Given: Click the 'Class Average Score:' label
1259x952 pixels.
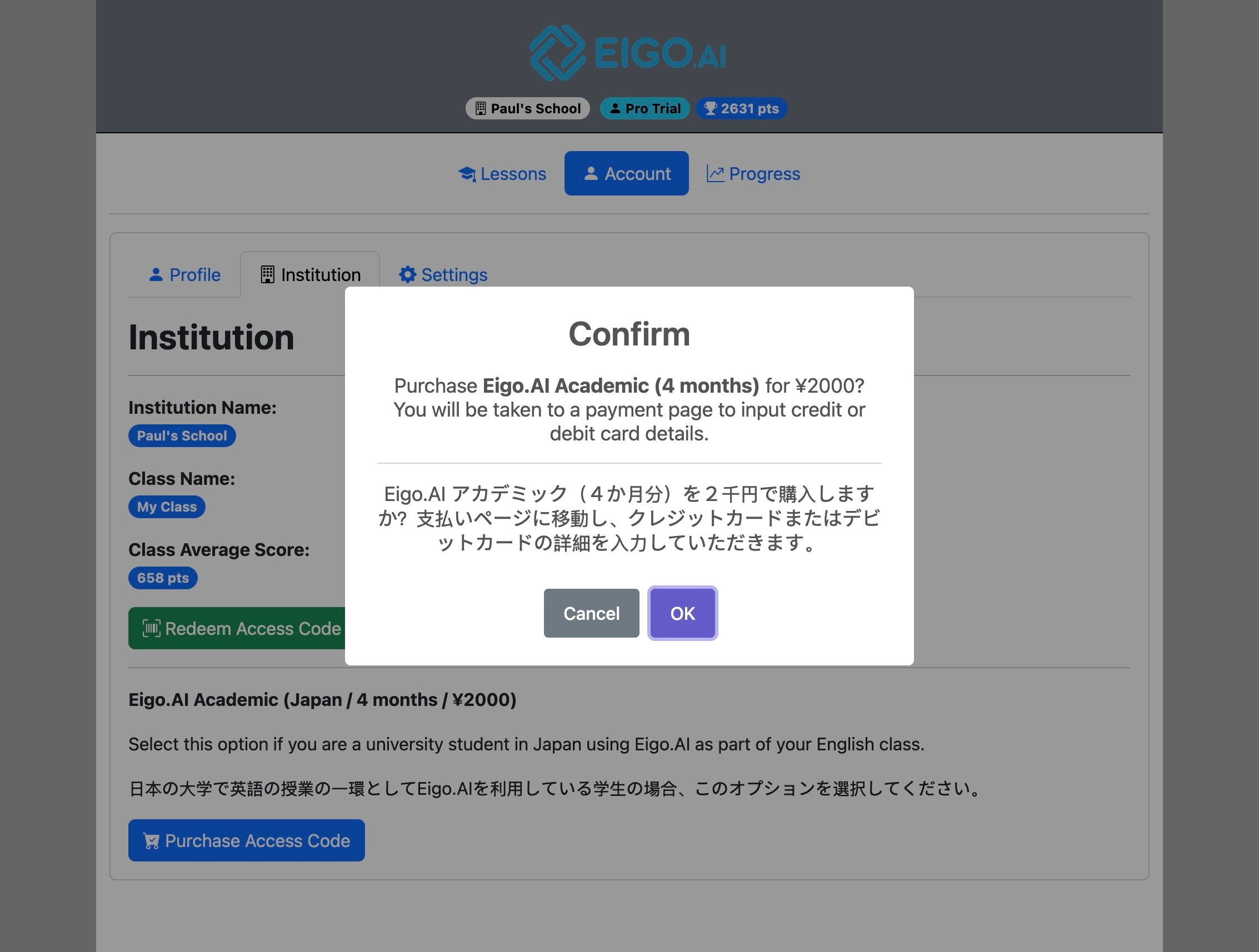Looking at the screenshot, I should 218,550.
